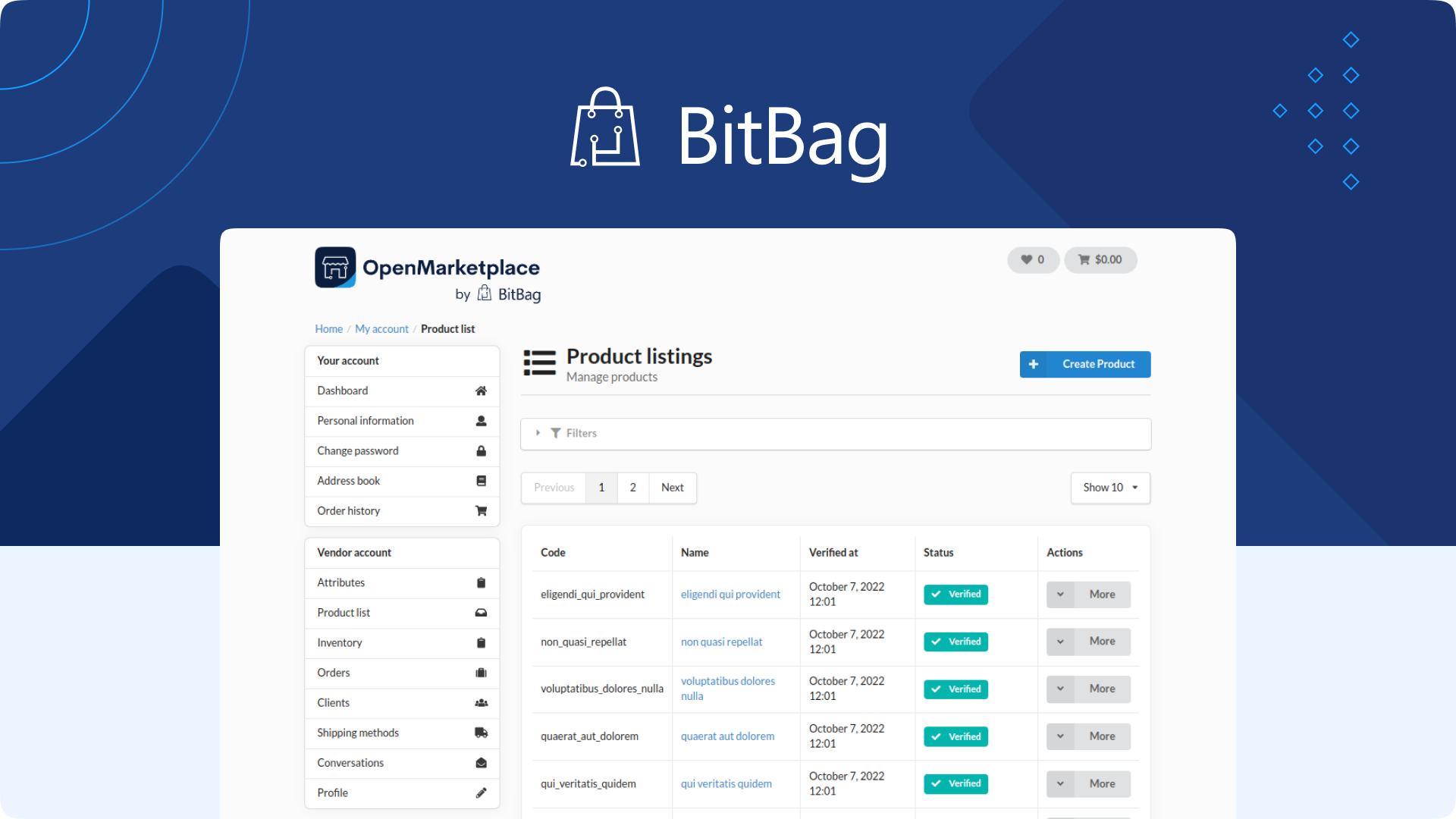This screenshot has height=819, width=1456.
Task: Click the My account breadcrumb link
Action: click(381, 329)
